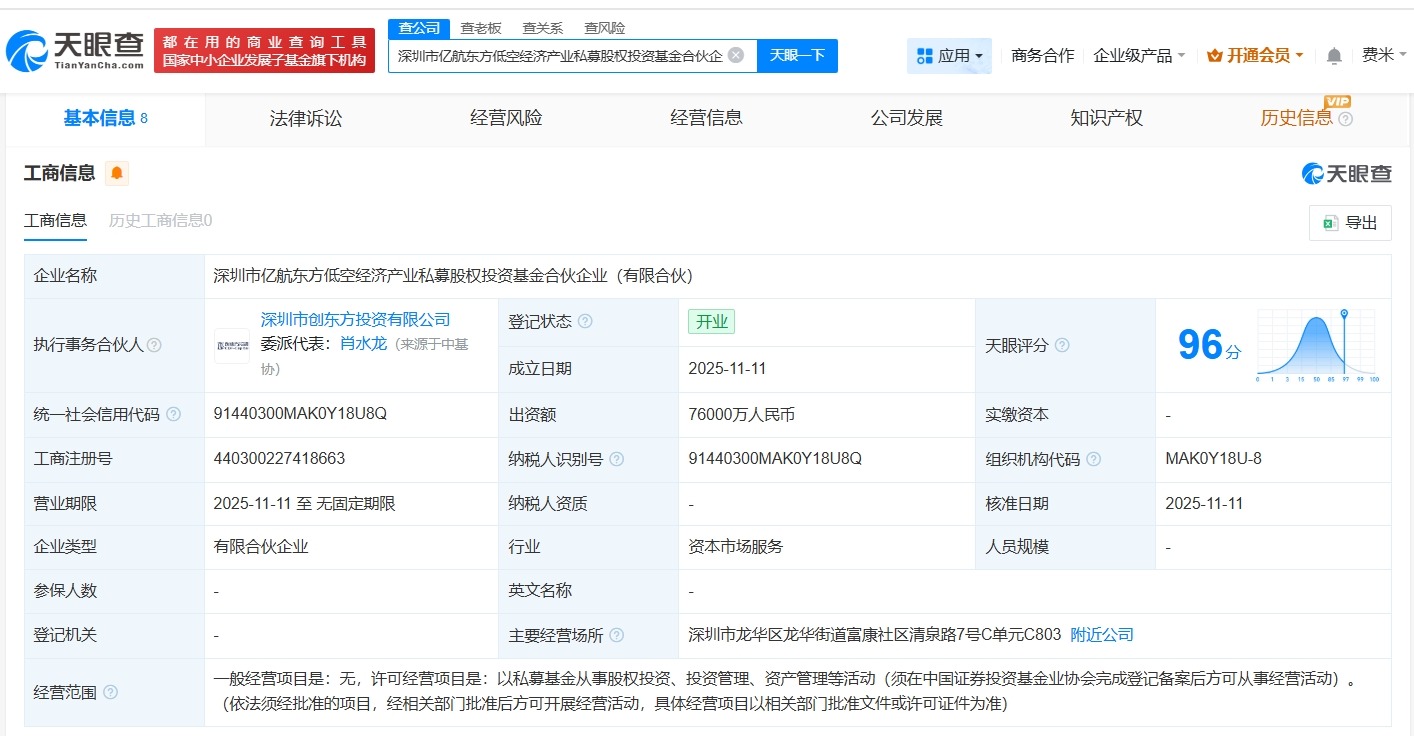Click the alert bell next to 工商信息
Screen dimensions: 1414x736
pyautogui.click(x=114, y=172)
